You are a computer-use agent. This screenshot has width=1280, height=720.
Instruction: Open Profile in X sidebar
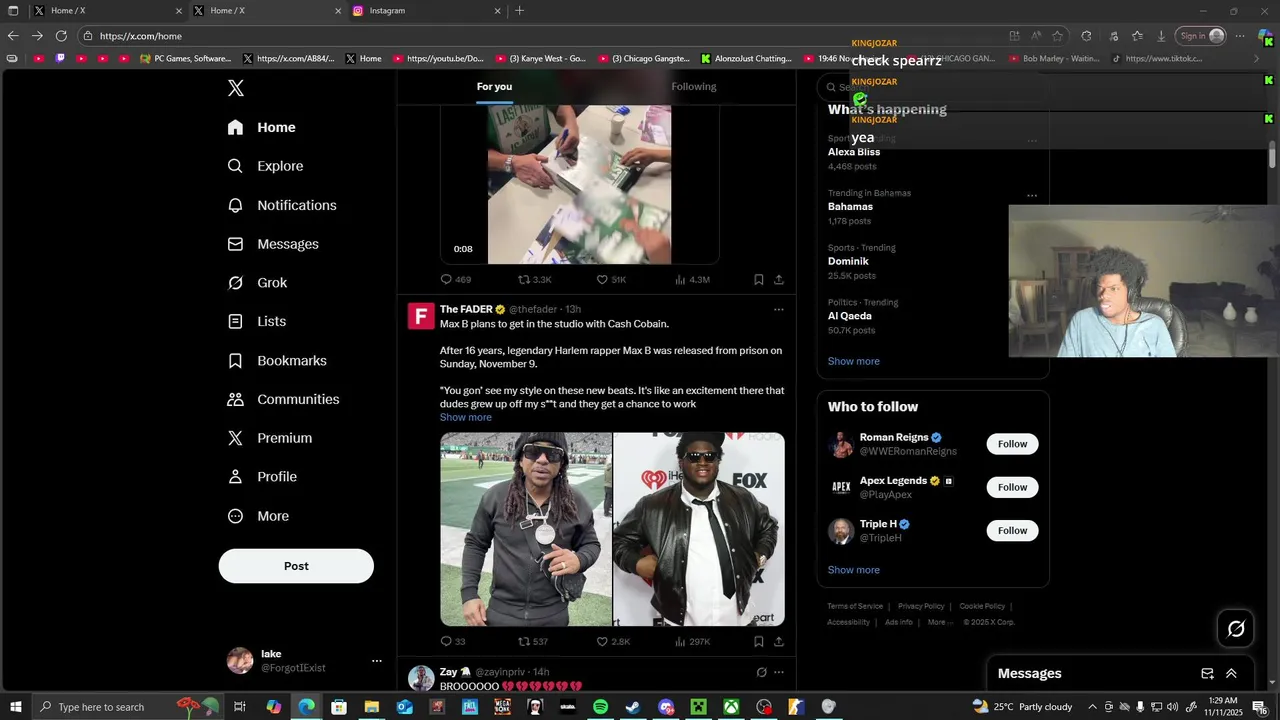262,477
